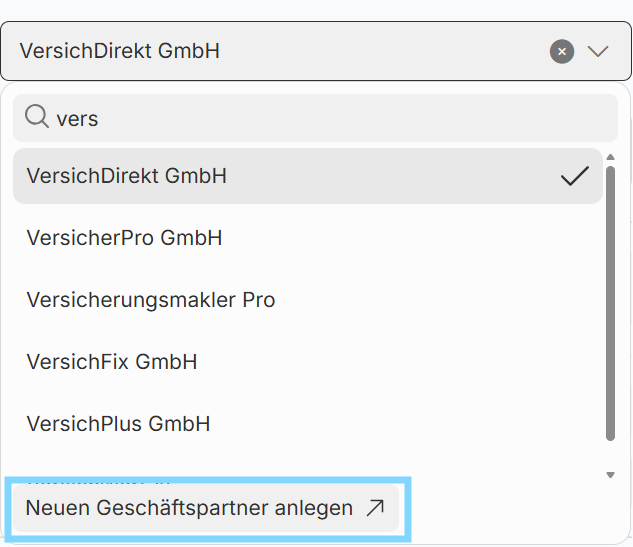The image size is (633, 547).
Task: Select the Versicherungsmakler Pro option
Action: pos(151,300)
